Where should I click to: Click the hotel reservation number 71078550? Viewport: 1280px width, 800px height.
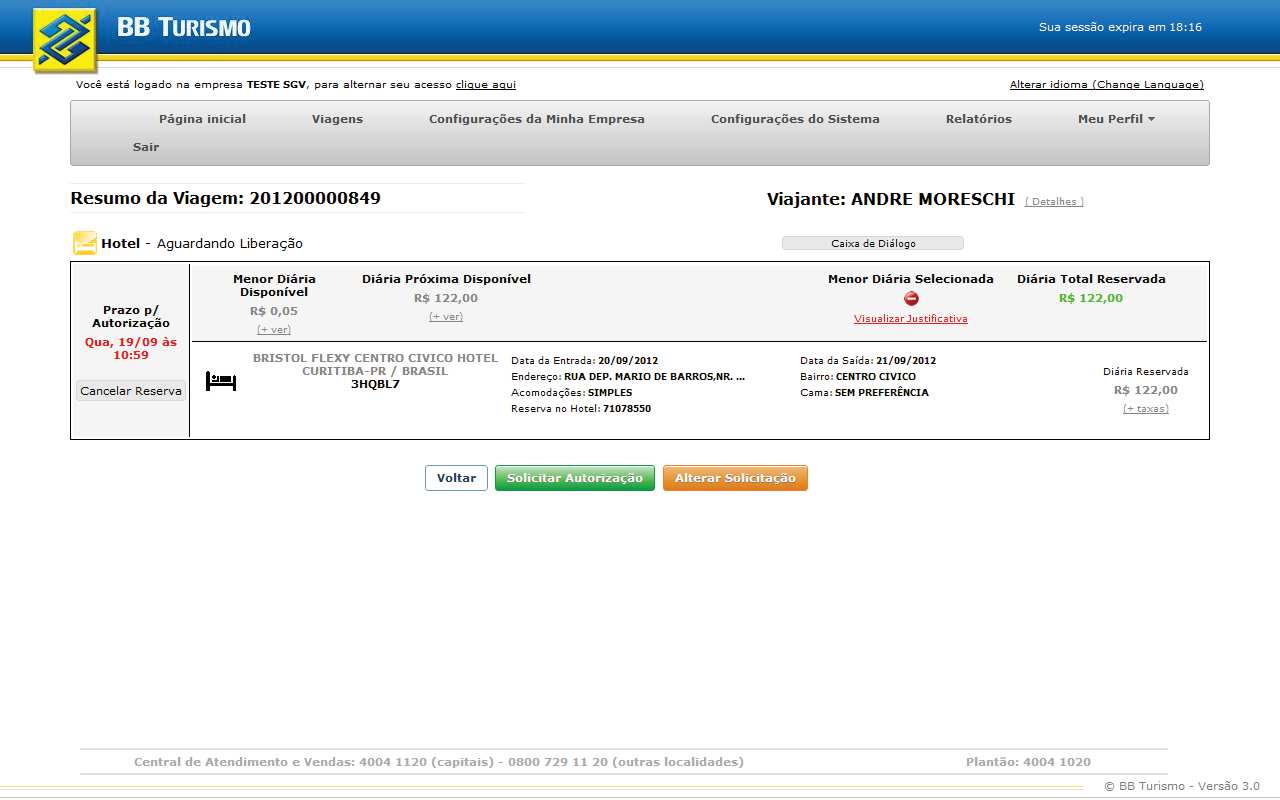[x=627, y=409]
